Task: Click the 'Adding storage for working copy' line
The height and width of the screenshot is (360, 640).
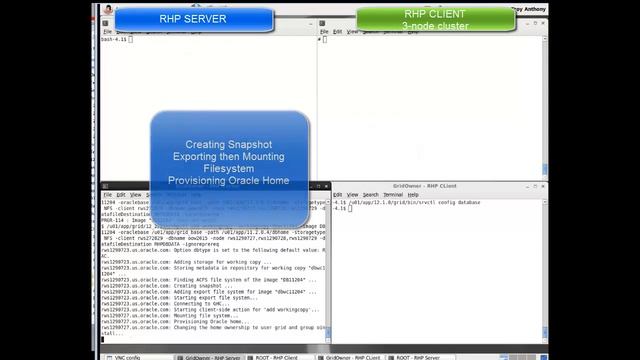Action: [186, 262]
